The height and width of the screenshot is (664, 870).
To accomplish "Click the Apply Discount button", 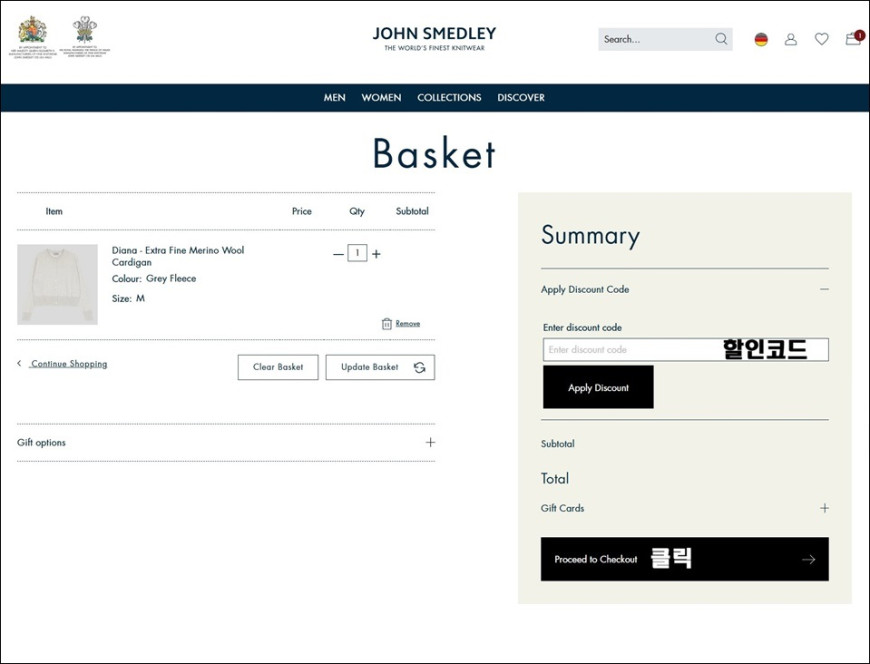I will (598, 387).
